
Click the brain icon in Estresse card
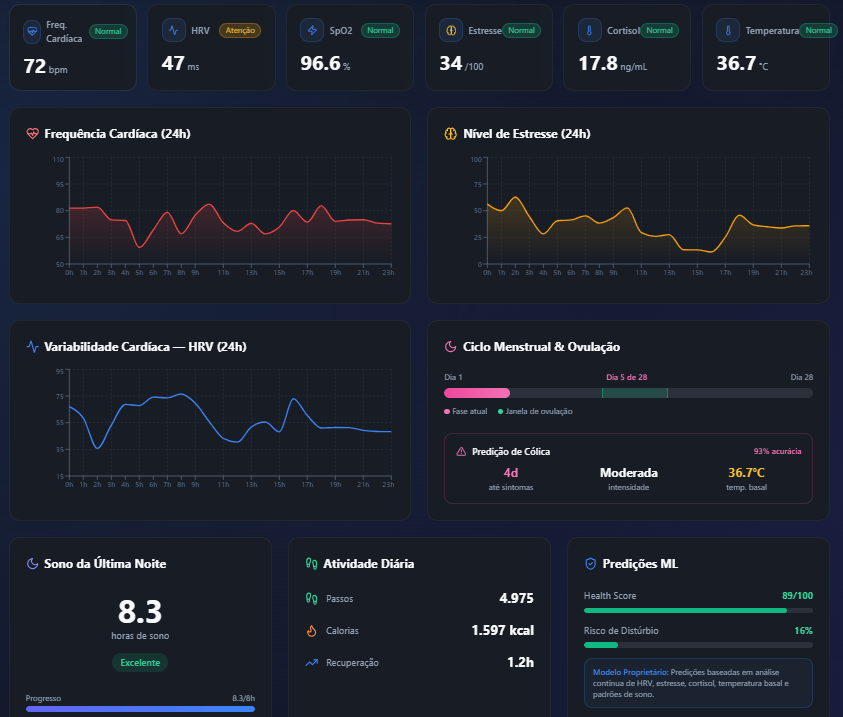click(451, 30)
